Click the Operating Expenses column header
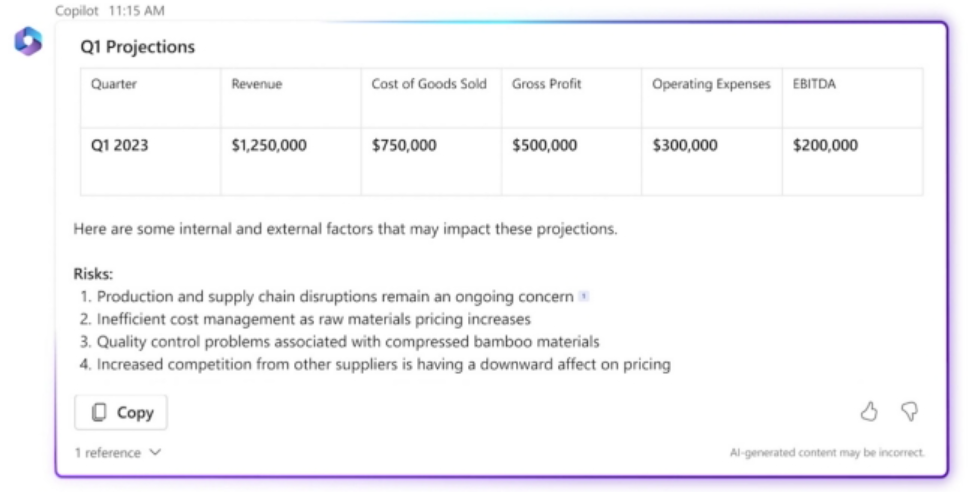This screenshot has height=492, width=969. (x=711, y=85)
